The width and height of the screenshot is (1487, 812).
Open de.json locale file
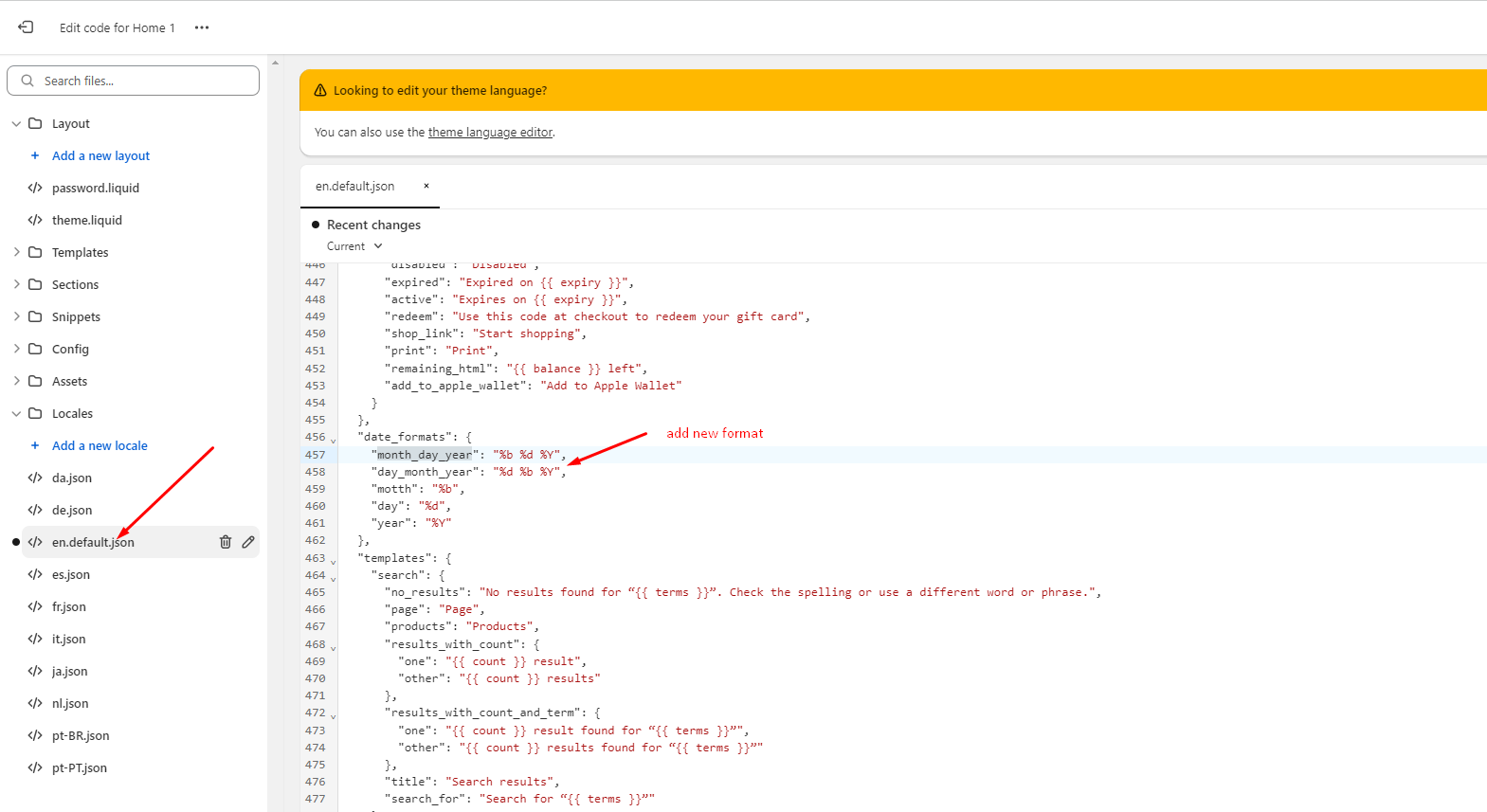(72, 510)
